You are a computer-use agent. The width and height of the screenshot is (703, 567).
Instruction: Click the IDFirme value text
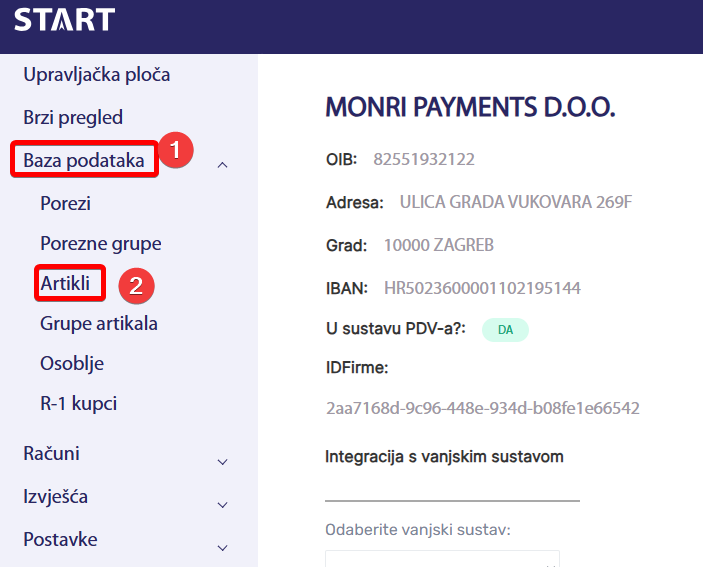click(x=483, y=408)
